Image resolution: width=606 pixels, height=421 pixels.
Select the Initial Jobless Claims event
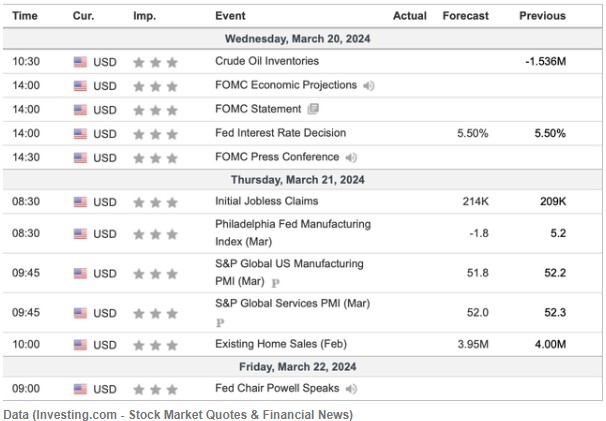tap(265, 203)
